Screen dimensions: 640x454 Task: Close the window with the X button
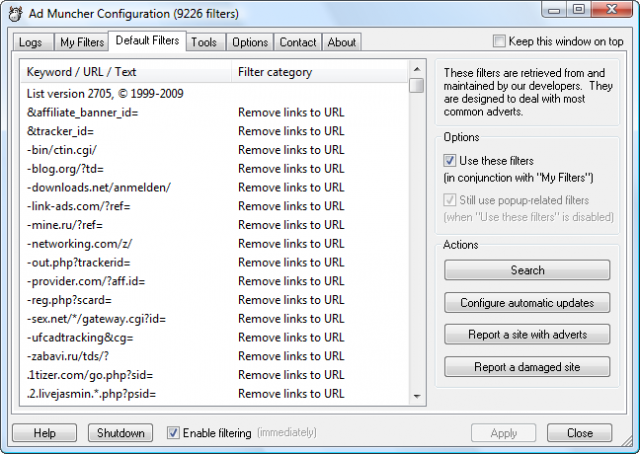611,10
